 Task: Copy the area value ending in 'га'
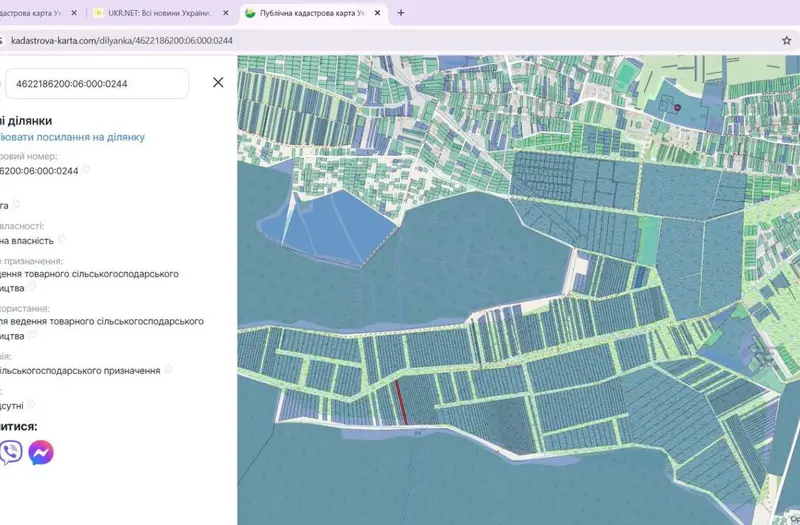tap(16, 205)
